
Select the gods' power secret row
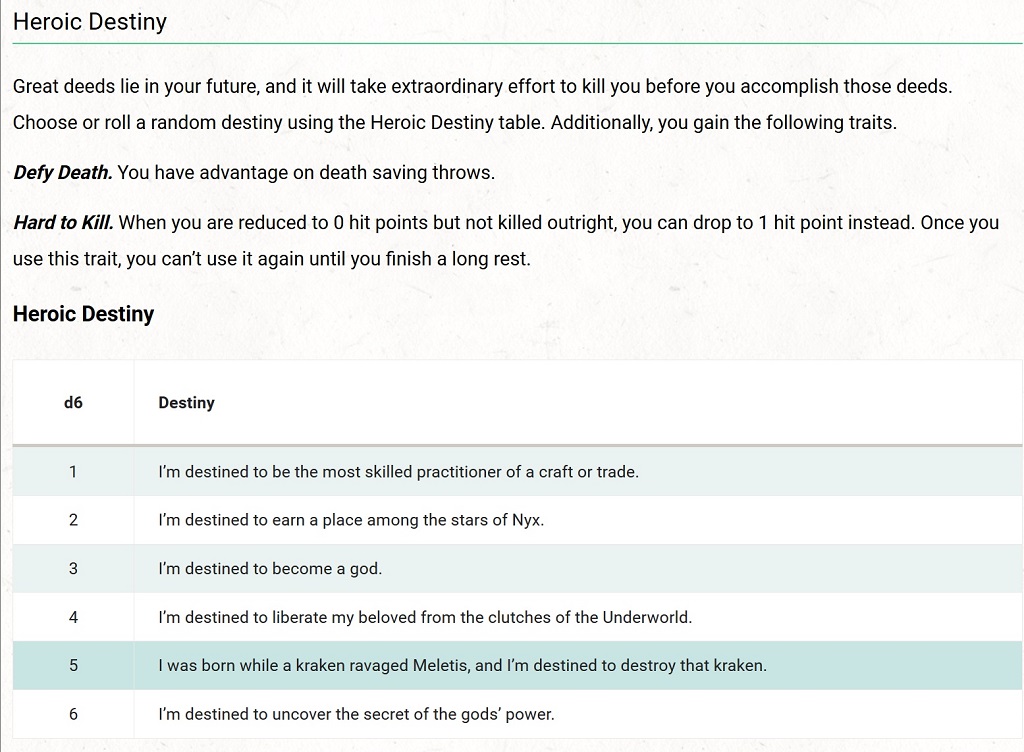click(x=517, y=714)
